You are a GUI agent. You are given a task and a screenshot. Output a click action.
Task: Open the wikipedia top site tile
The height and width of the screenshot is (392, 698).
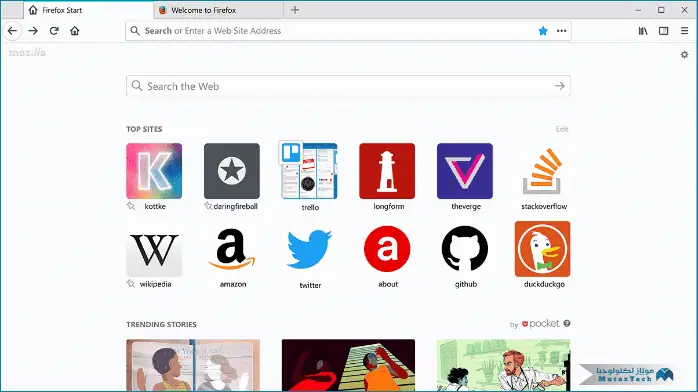[x=154, y=249]
